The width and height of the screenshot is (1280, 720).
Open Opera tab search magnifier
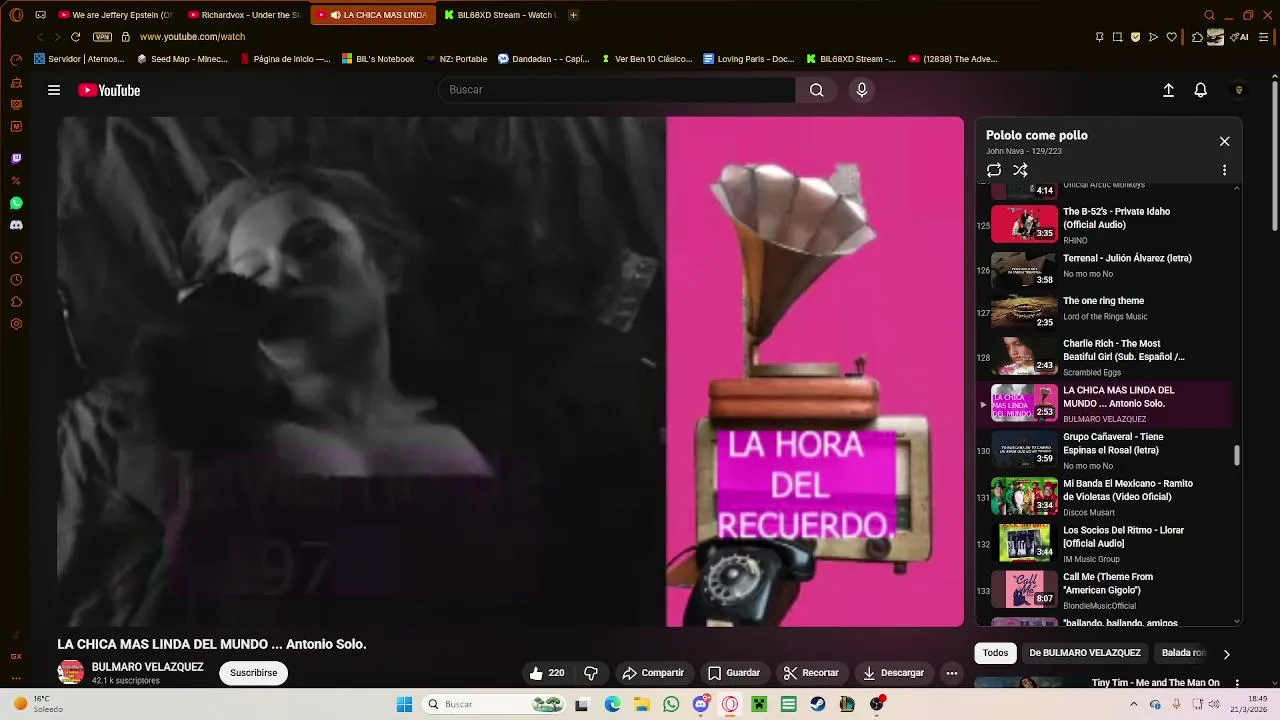pyautogui.click(x=1209, y=15)
